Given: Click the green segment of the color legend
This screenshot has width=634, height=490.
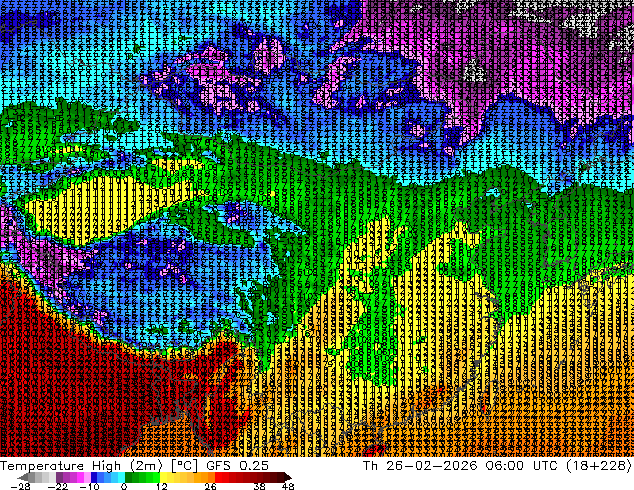Looking at the screenshot, I should [142, 477].
